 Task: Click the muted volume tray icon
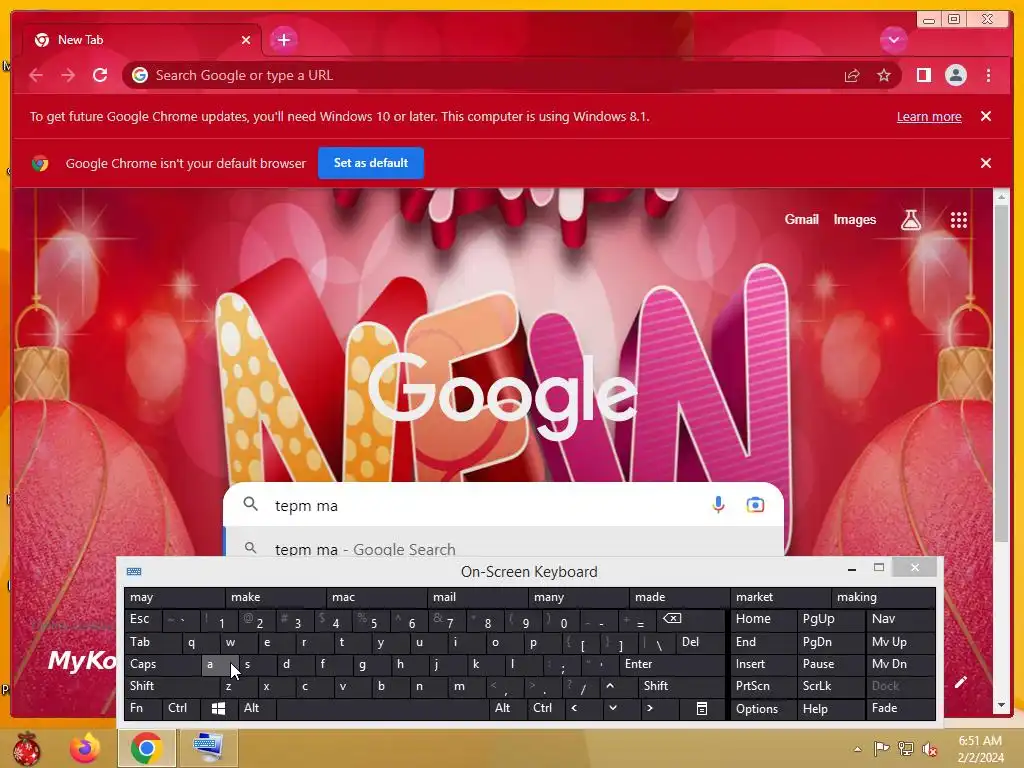click(x=929, y=749)
